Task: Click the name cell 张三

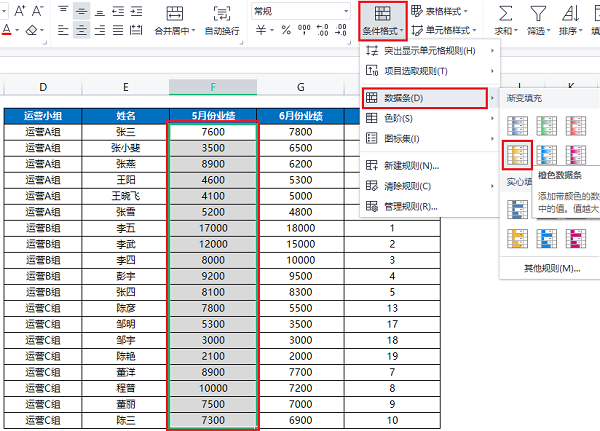Action: pyautogui.click(x=126, y=132)
